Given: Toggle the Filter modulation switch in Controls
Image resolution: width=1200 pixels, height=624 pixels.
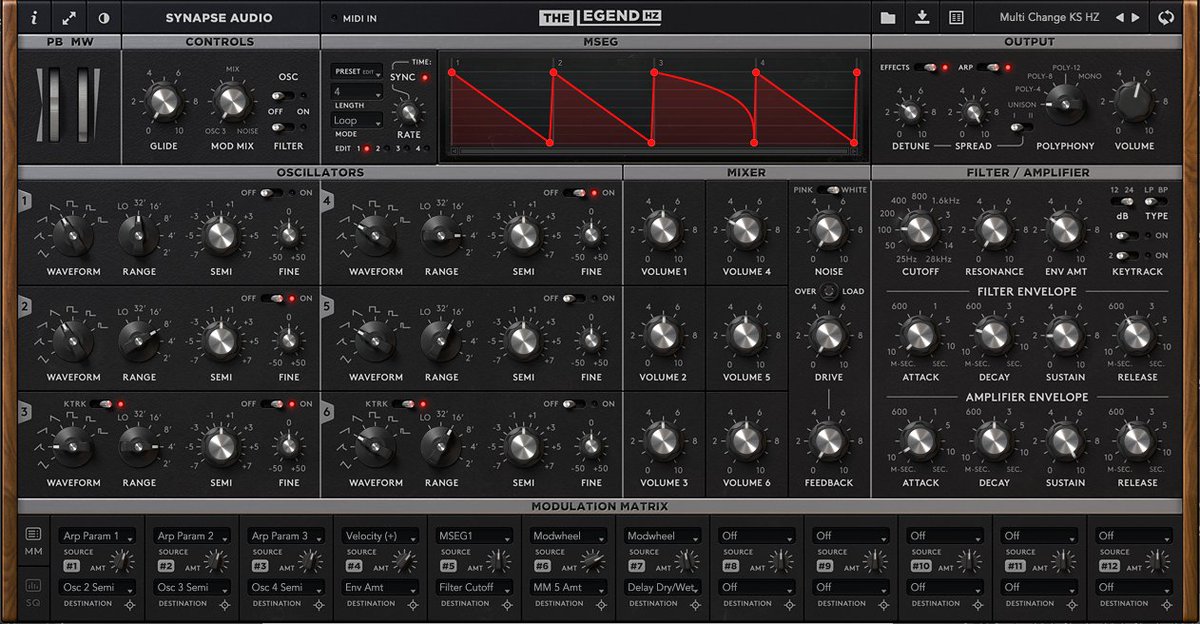Looking at the screenshot, I should (282, 127).
